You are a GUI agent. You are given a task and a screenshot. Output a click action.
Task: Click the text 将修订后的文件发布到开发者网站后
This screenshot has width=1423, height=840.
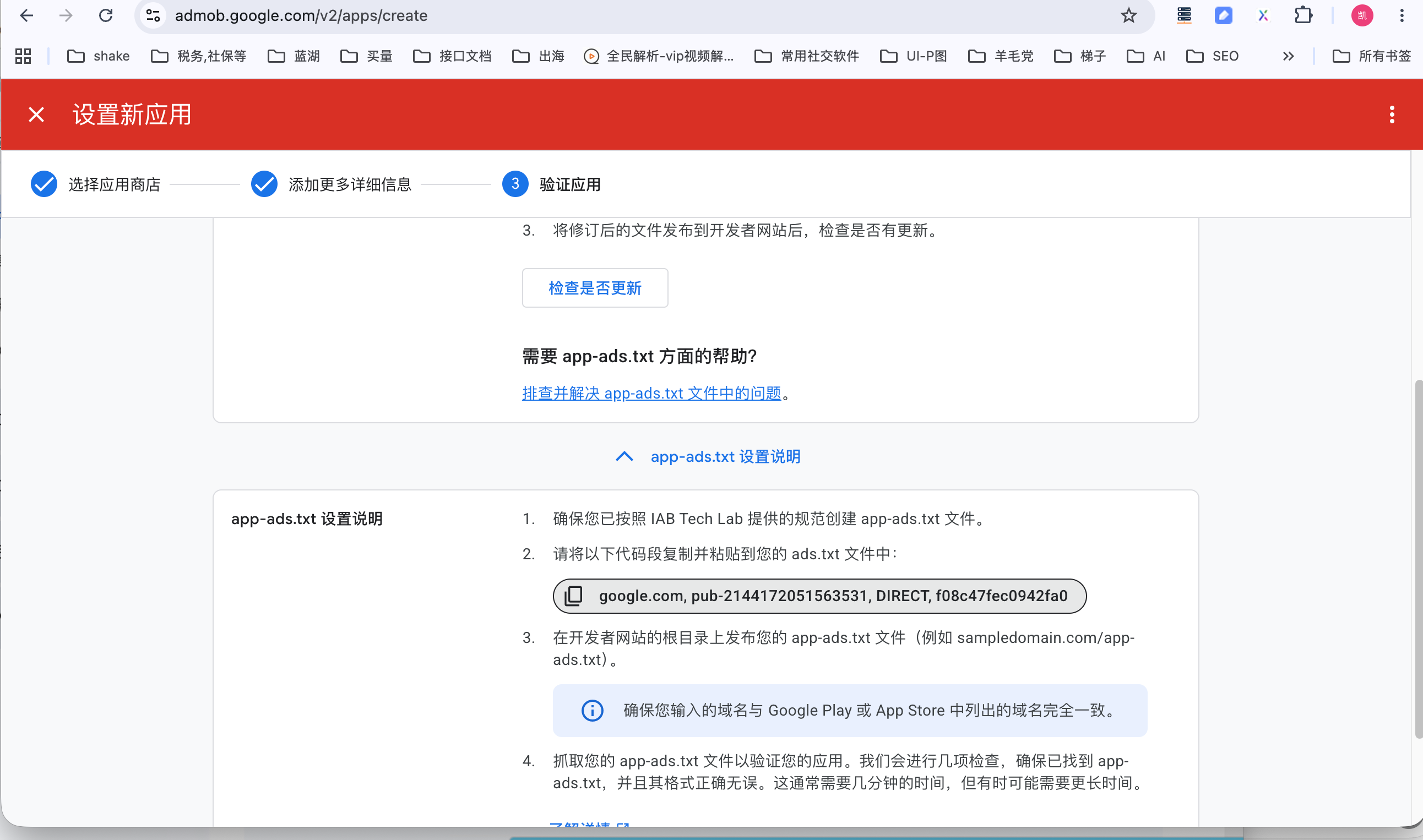click(678, 231)
